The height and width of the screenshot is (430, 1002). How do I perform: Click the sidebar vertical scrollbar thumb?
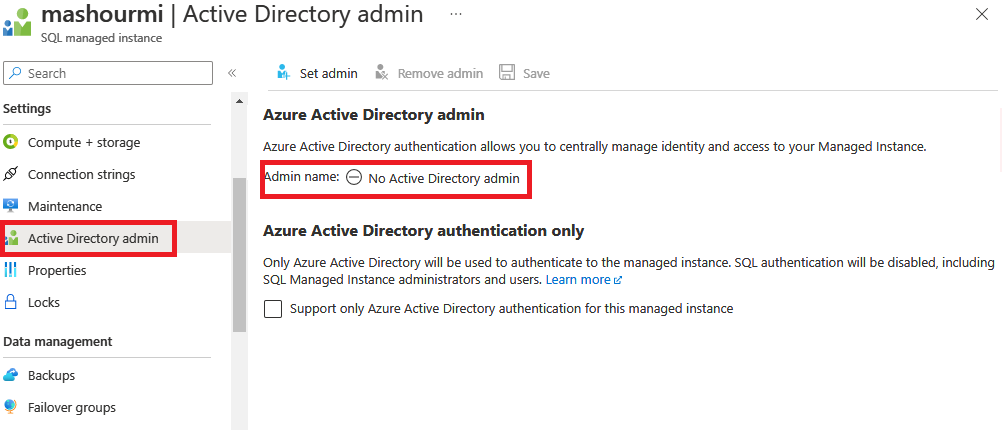[x=239, y=255]
